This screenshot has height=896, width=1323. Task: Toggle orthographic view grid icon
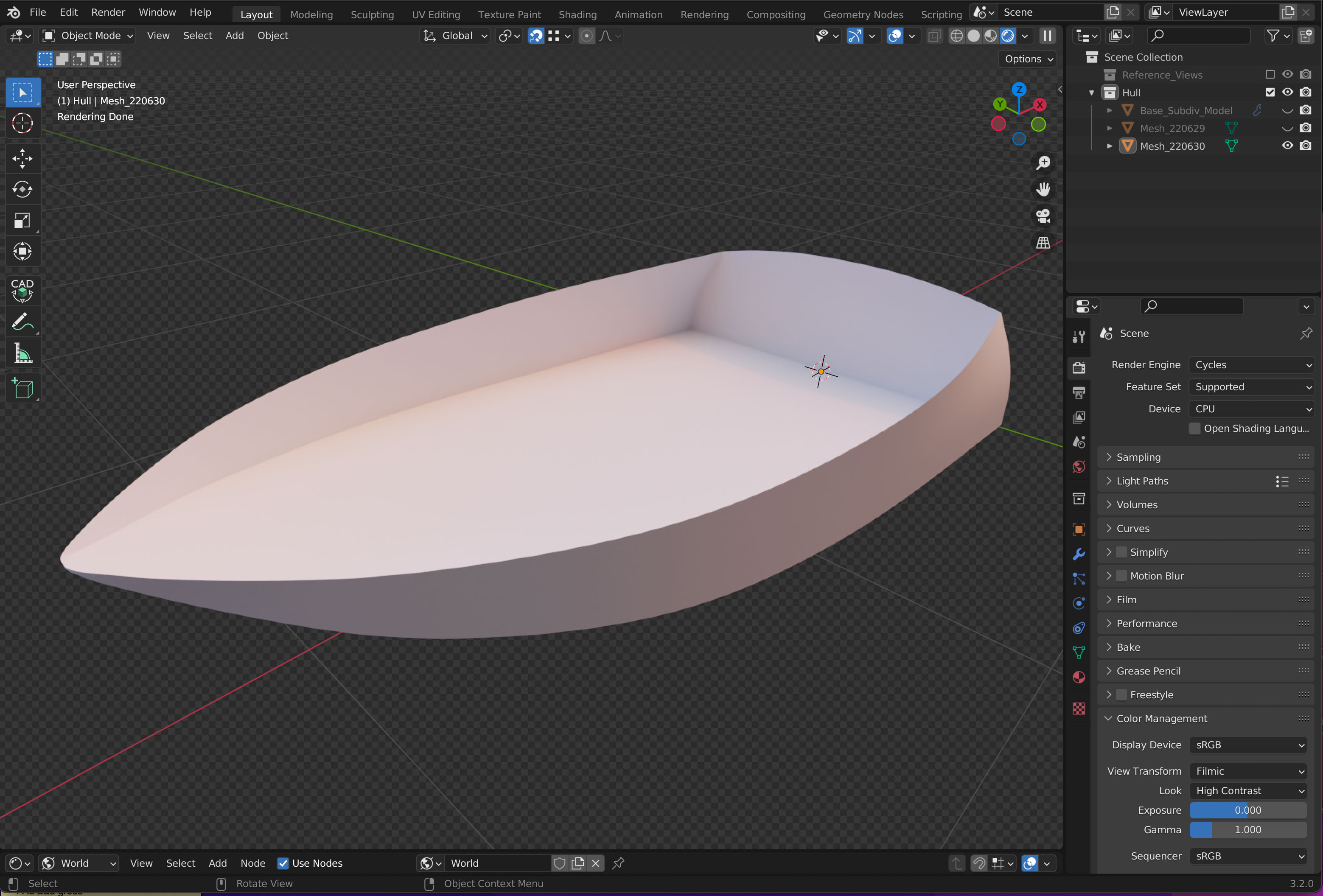[1043, 243]
